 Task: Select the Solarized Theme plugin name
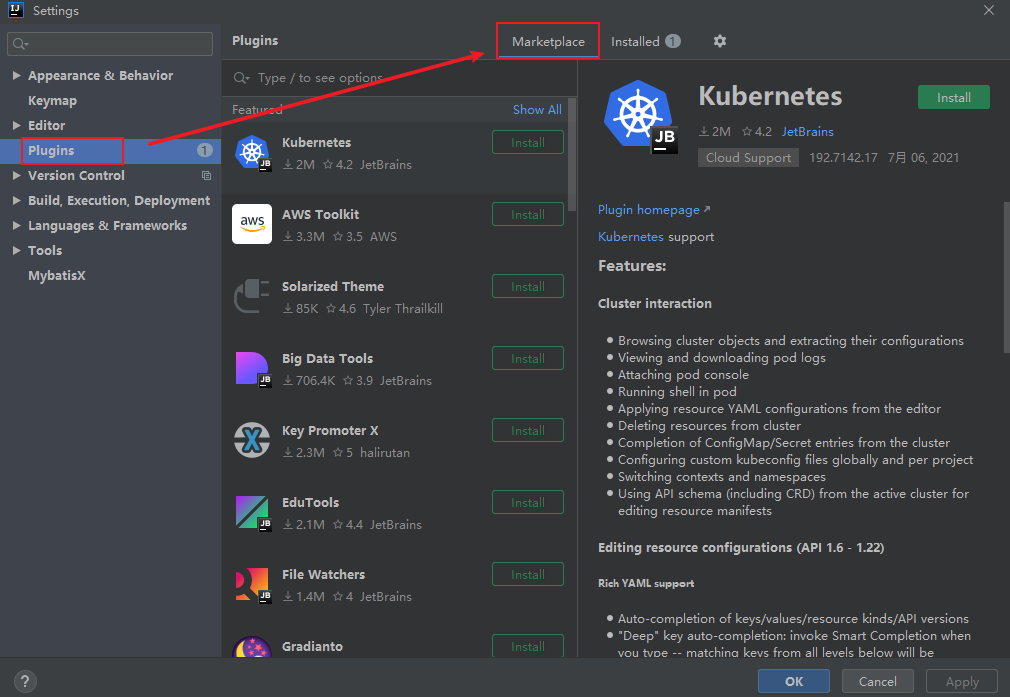[332, 287]
